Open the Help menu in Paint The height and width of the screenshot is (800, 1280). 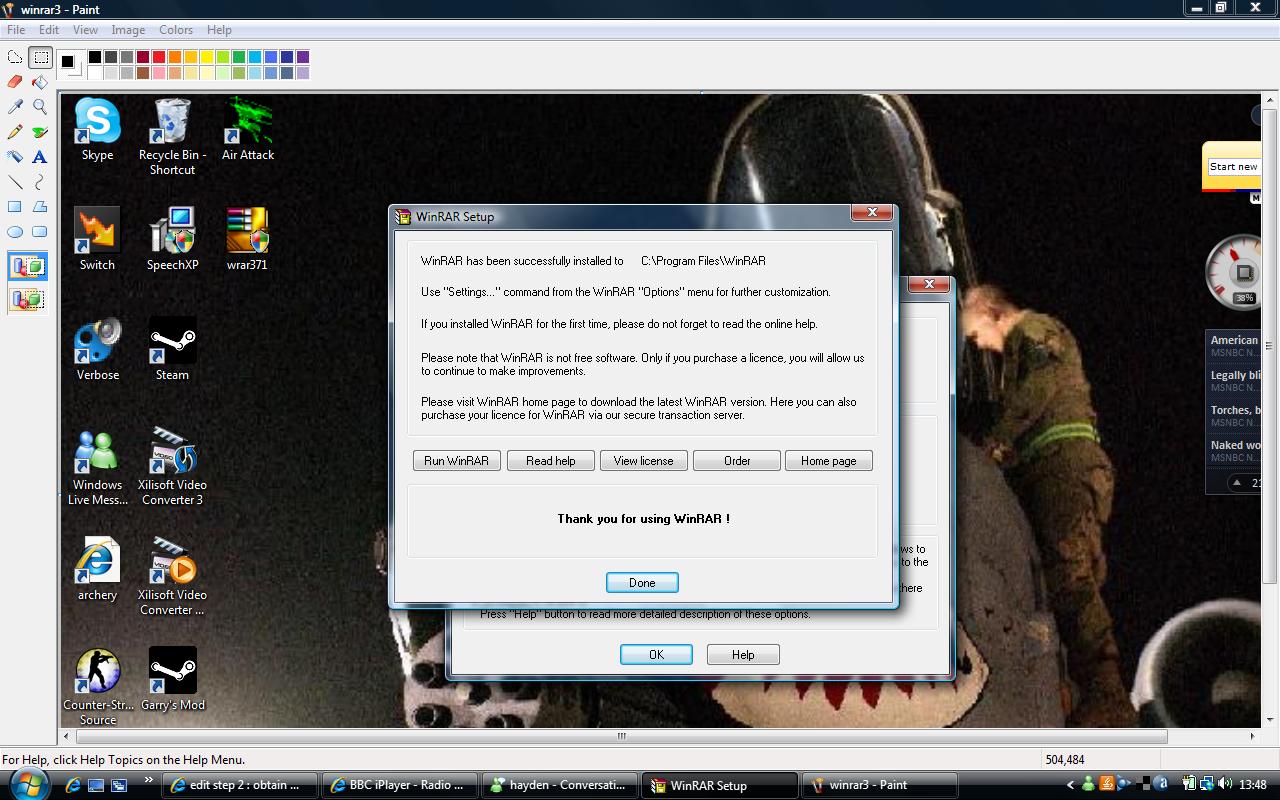pyautogui.click(x=219, y=30)
